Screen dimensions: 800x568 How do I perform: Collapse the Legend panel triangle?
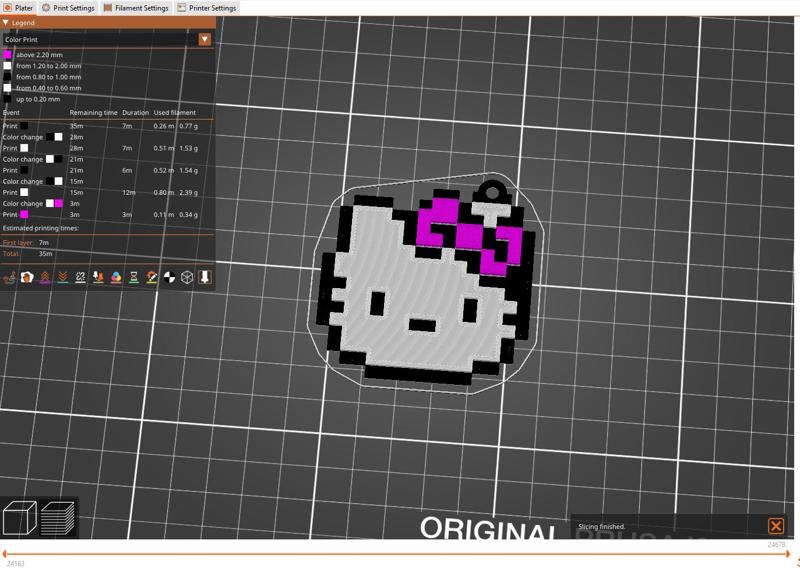(x=6, y=22)
